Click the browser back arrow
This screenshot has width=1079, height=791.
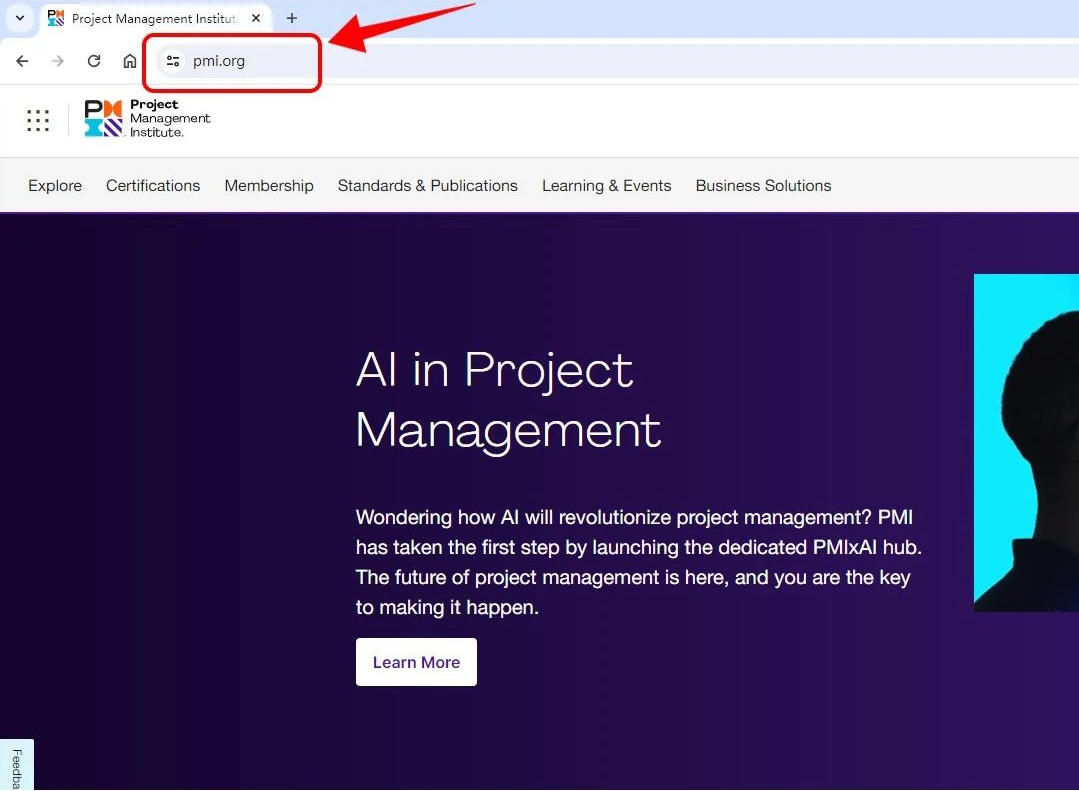(22, 61)
